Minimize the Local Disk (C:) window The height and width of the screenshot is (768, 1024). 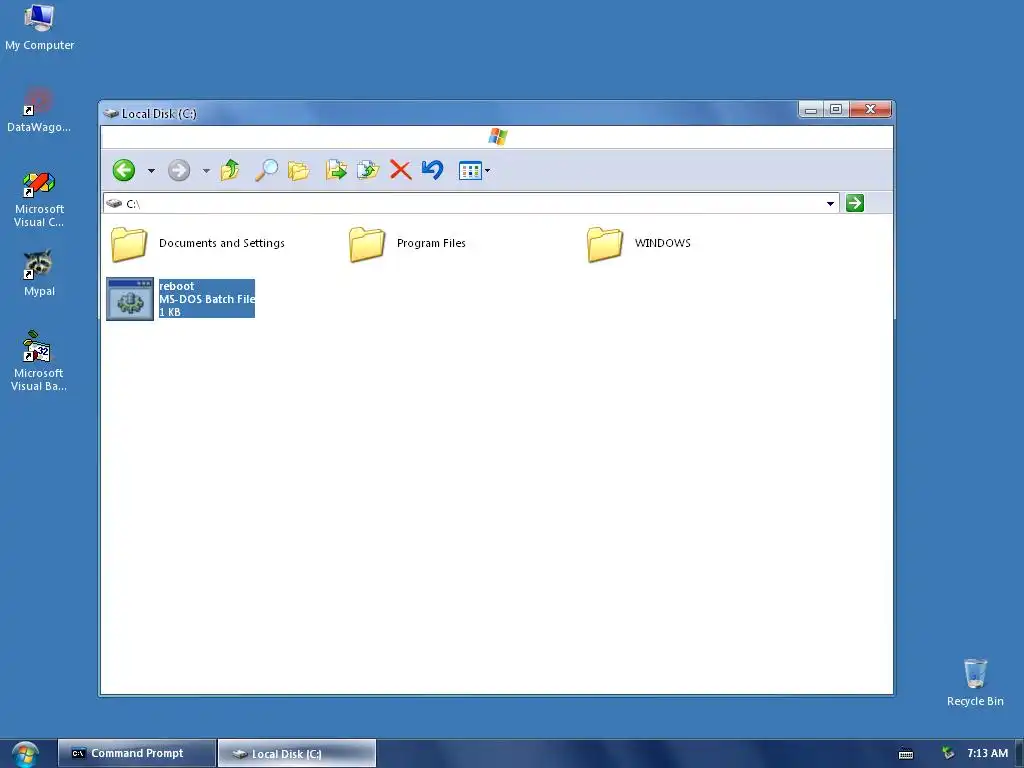coord(810,110)
